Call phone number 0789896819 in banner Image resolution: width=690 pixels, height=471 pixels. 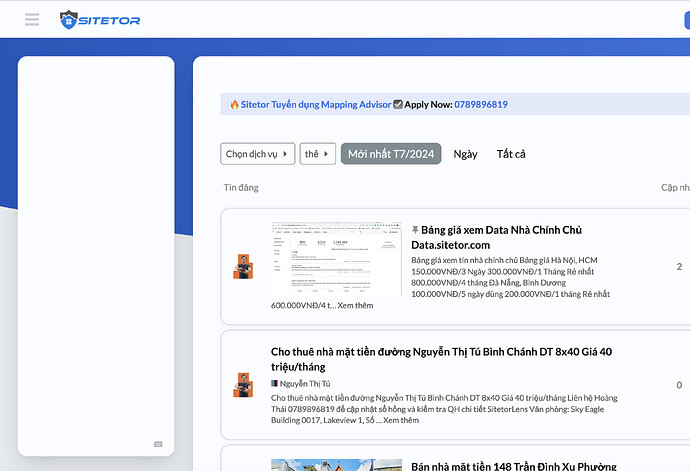[x=481, y=104]
